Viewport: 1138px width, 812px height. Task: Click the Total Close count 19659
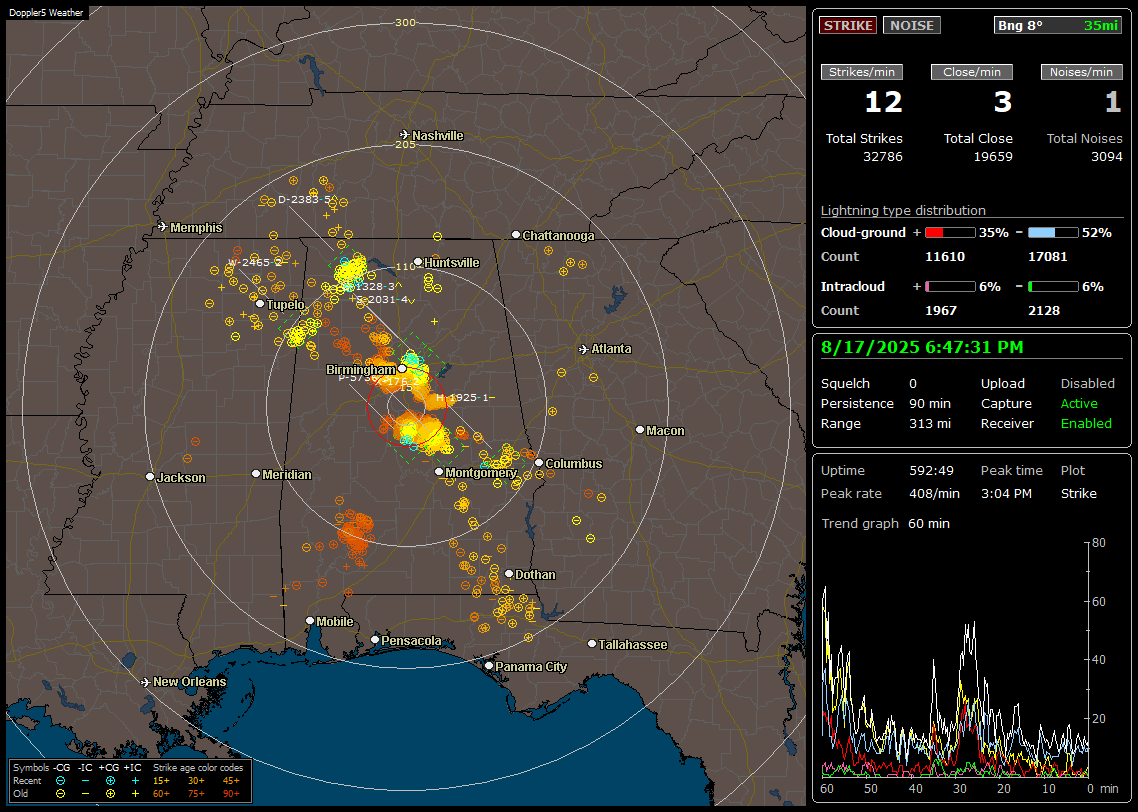tap(993, 157)
